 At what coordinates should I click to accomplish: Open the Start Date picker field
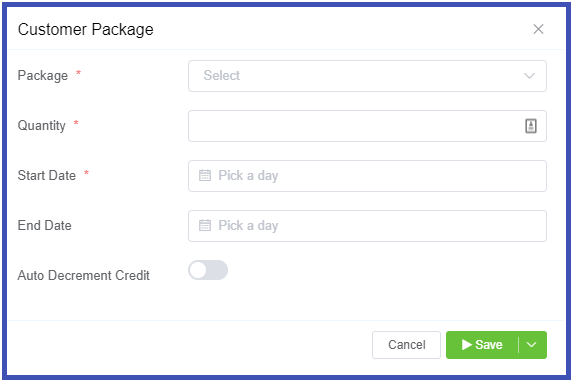(x=367, y=176)
